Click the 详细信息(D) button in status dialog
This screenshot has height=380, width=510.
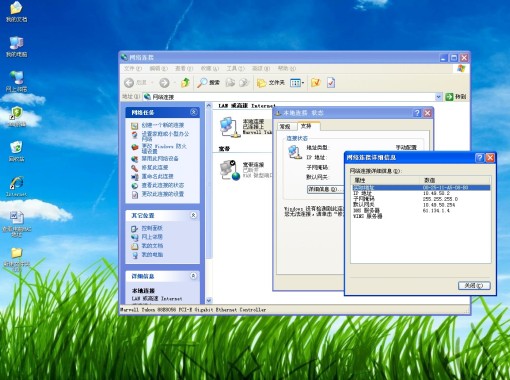(x=325, y=189)
